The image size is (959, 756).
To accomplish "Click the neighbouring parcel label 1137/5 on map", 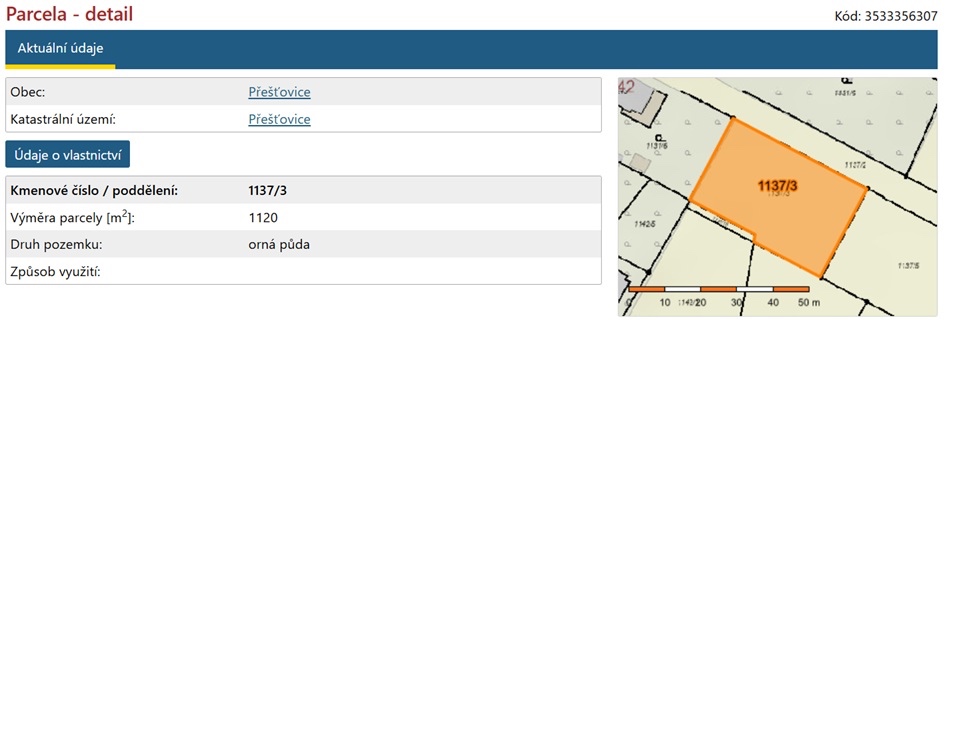I will 908,265.
